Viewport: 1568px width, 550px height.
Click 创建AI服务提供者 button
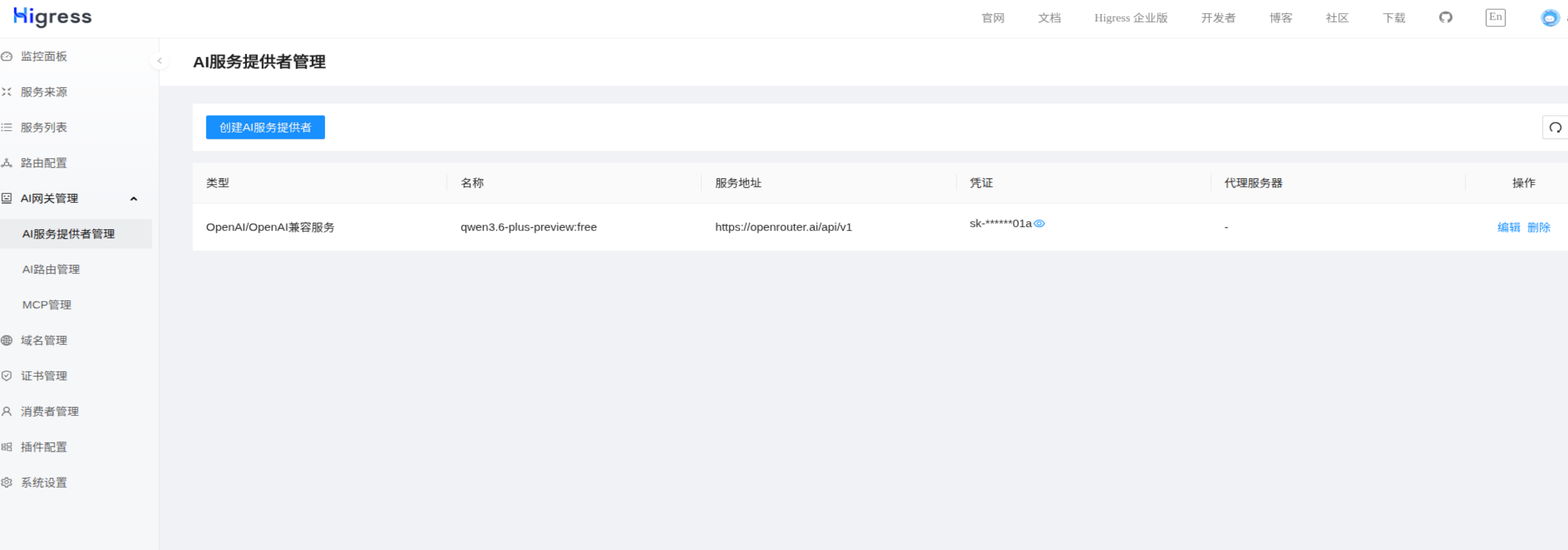pyautogui.click(x=265, y=127)
